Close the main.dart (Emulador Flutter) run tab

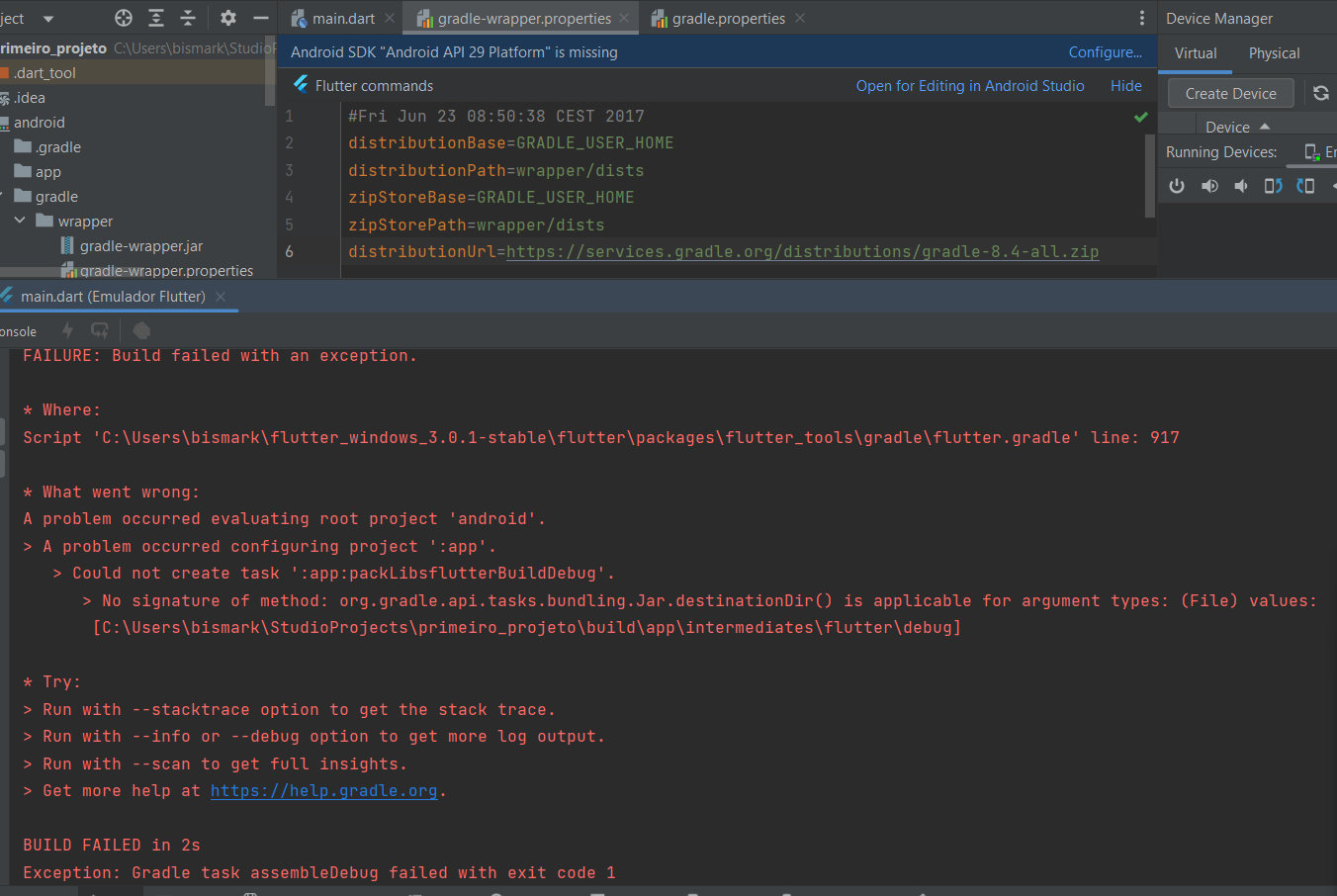point(221,296)
